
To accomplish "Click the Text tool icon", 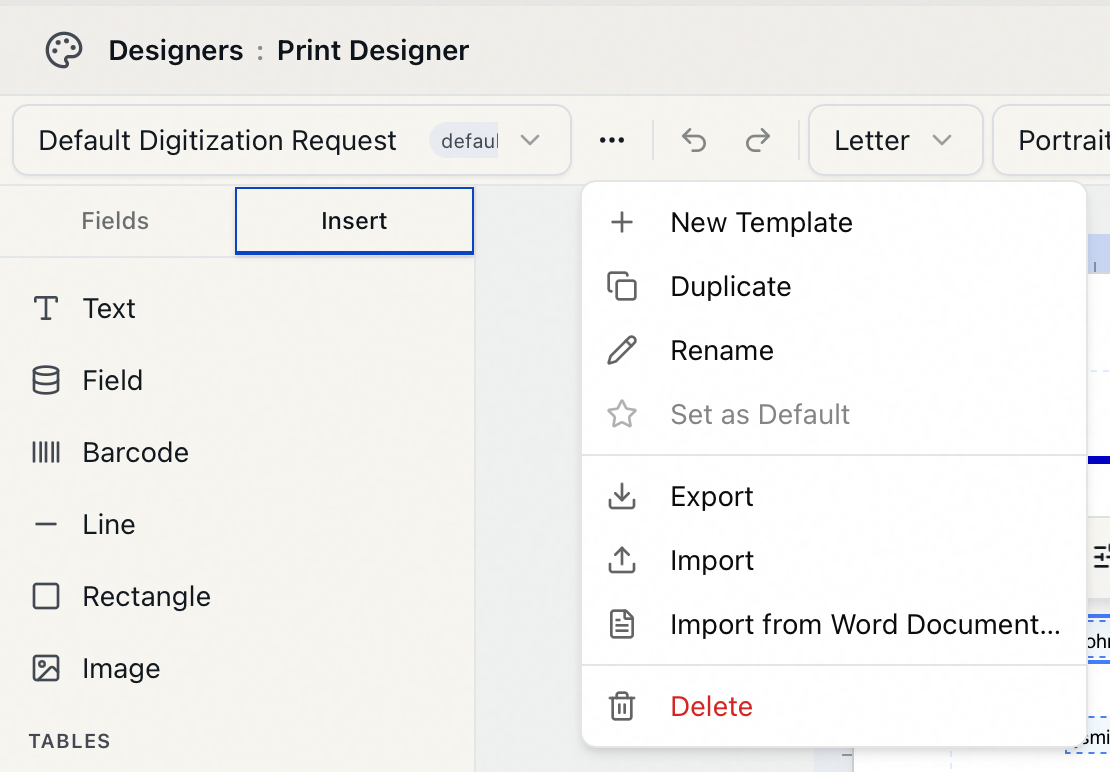I will (x=46, y=309).
